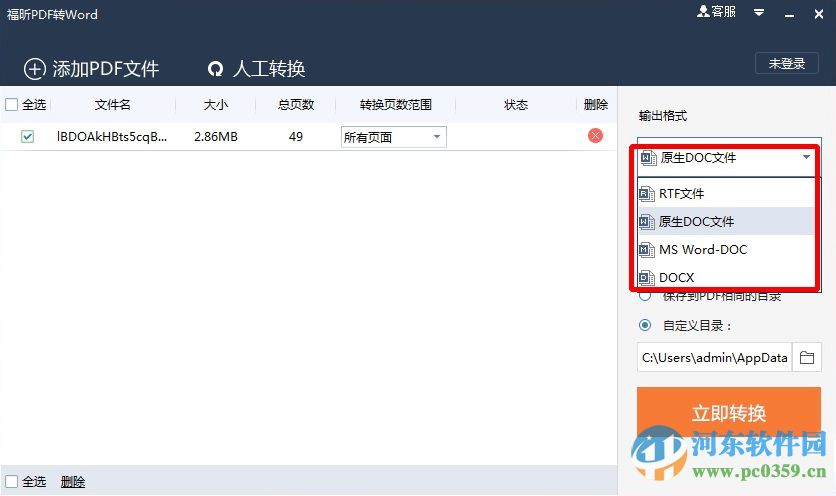The width and height of the screenshot is (836, 496).
Task: Click the 大小 column header
Action: tap(216, 105)
